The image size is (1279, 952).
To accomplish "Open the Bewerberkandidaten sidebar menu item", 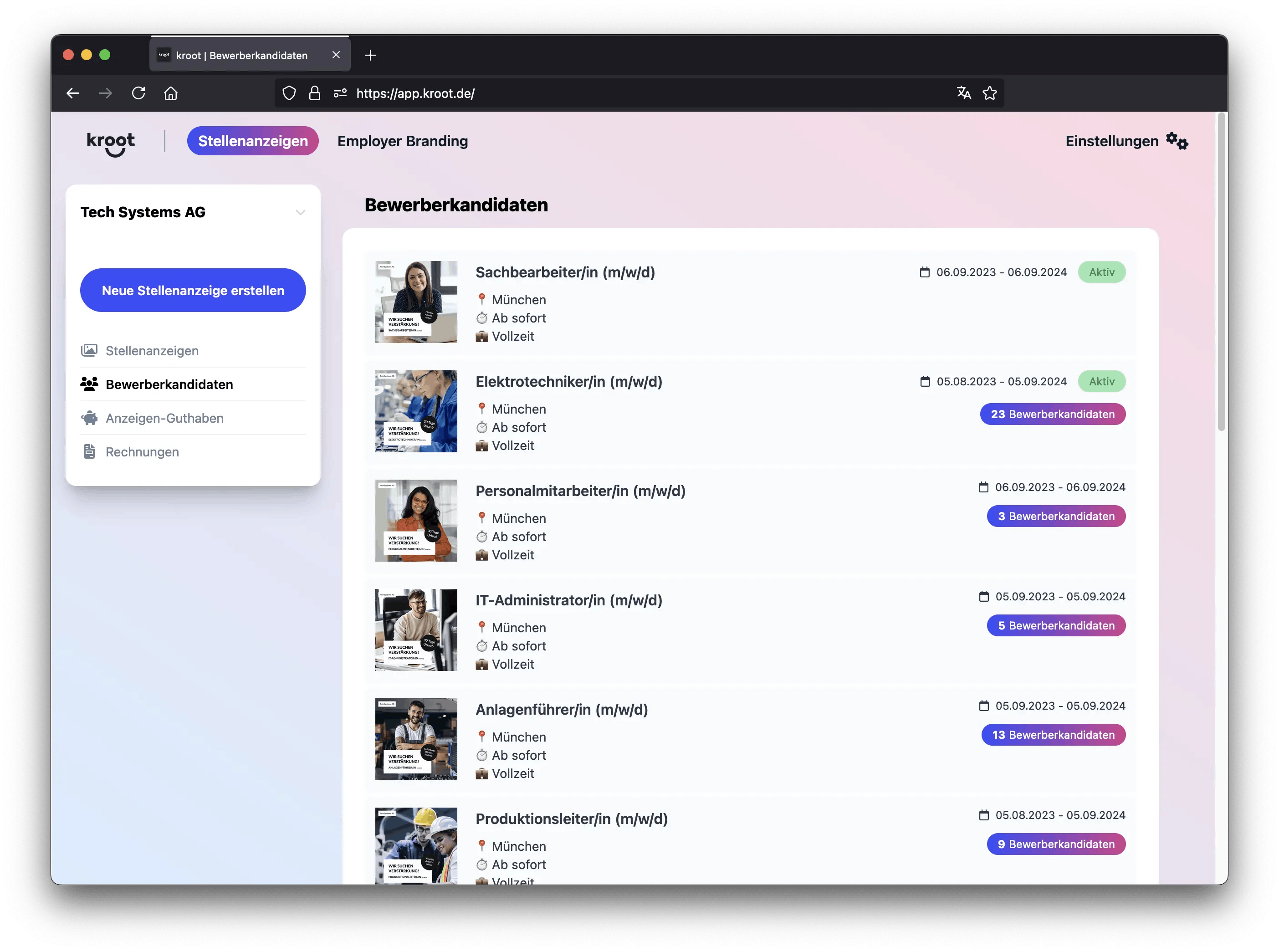I will (169, 384).
